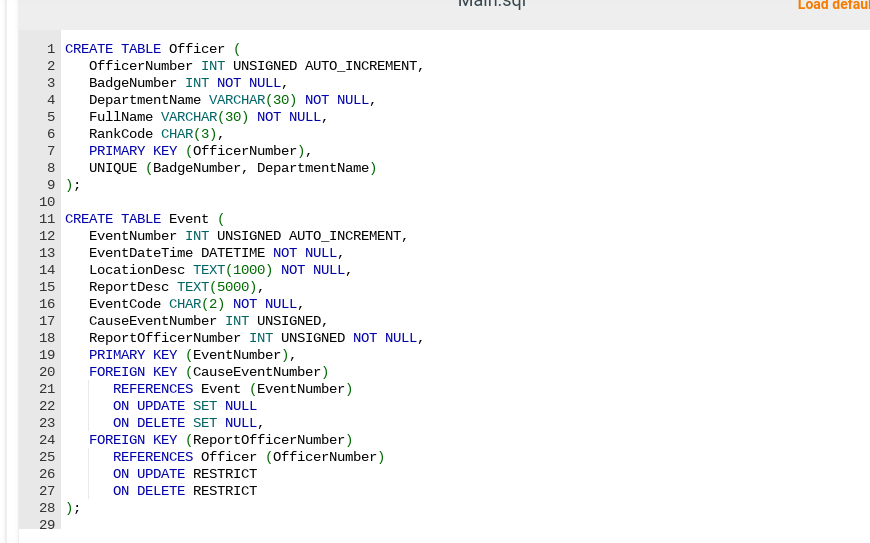Click 'FullName VARCHAR(30) NOT NULL,' line
870x543 pixels.
point(208,117)
